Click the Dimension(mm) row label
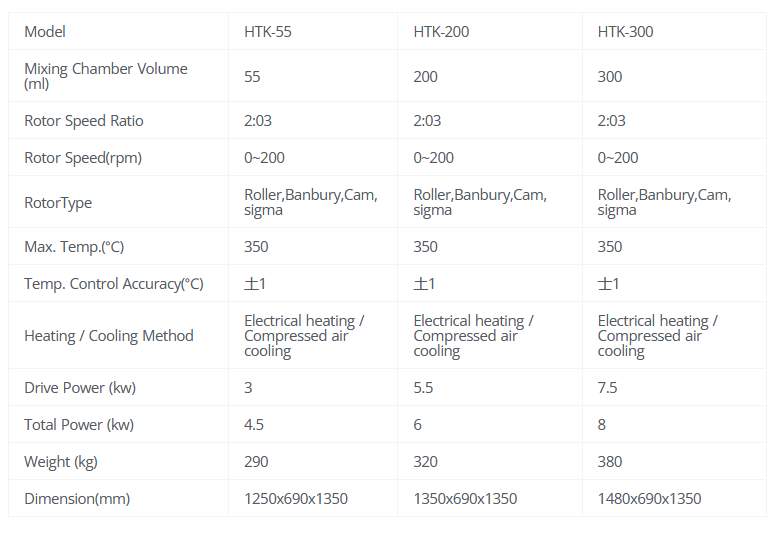 click(77, 498)
